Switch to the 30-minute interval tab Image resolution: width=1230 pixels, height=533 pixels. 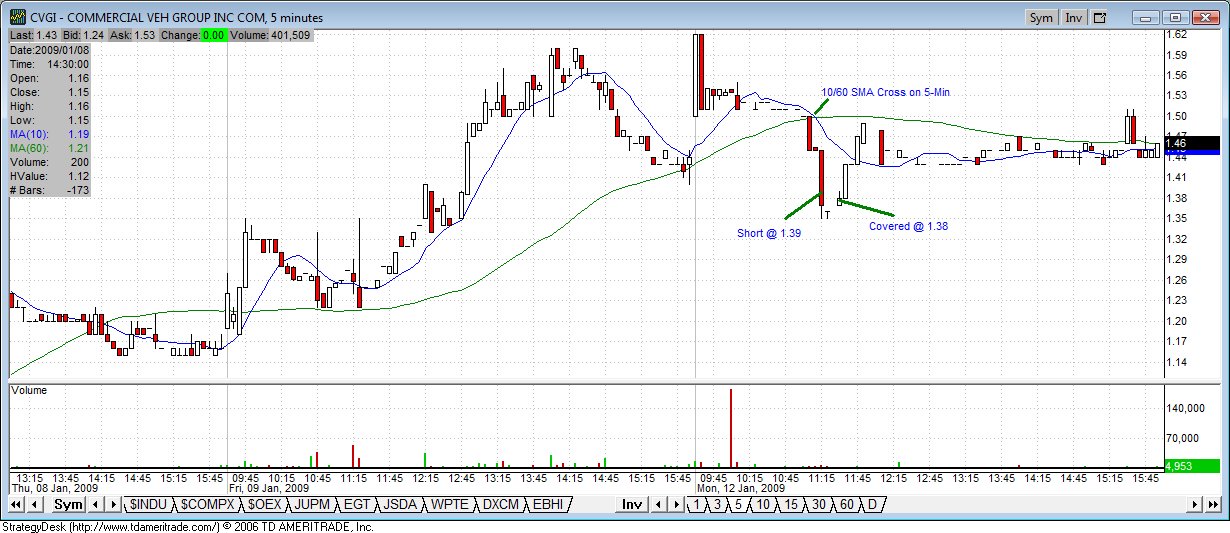tap(818, 504)
